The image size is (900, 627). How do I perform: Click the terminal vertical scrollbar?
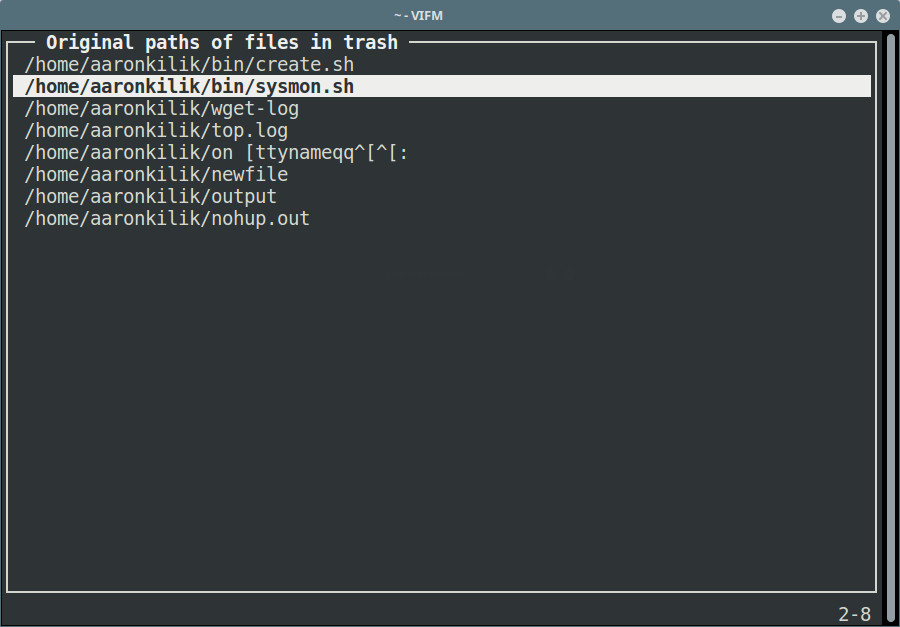tap(891, 327)
